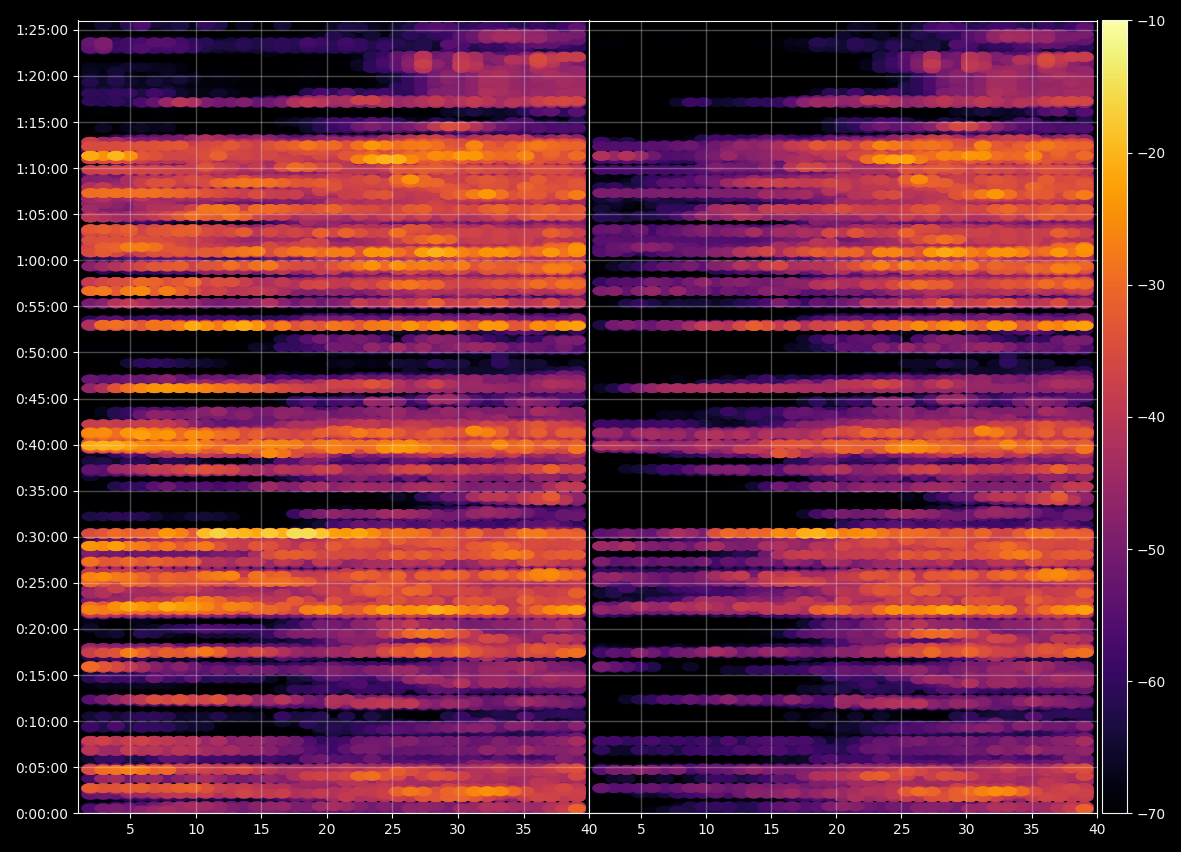Image resolution: width=1181 pixels, height=852 pixels.
Task: Select x-axis label 25 of left heatmap
Action: (x=392, y=829)
